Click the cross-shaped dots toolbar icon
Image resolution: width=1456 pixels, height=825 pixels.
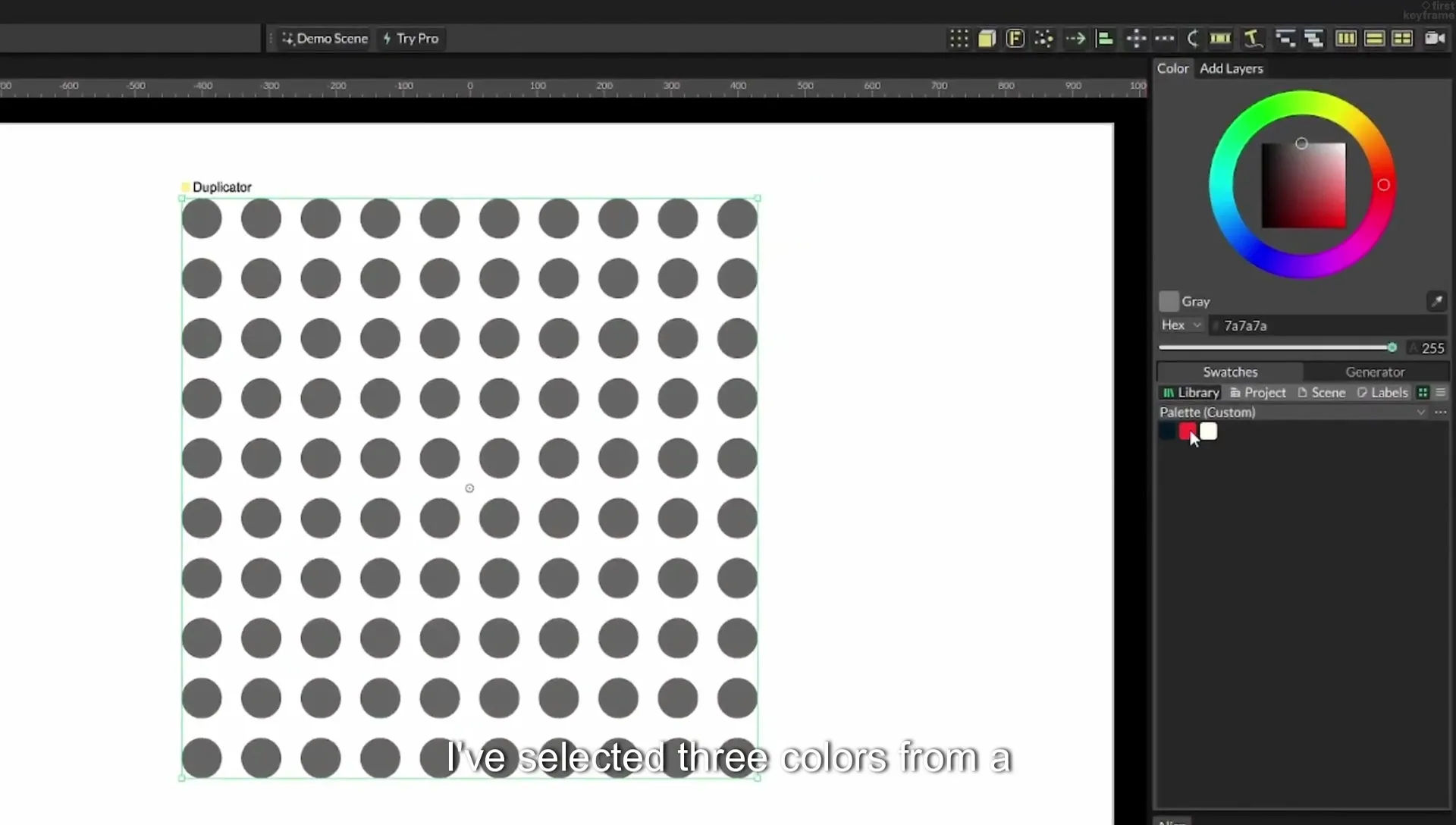point(1136,39)
